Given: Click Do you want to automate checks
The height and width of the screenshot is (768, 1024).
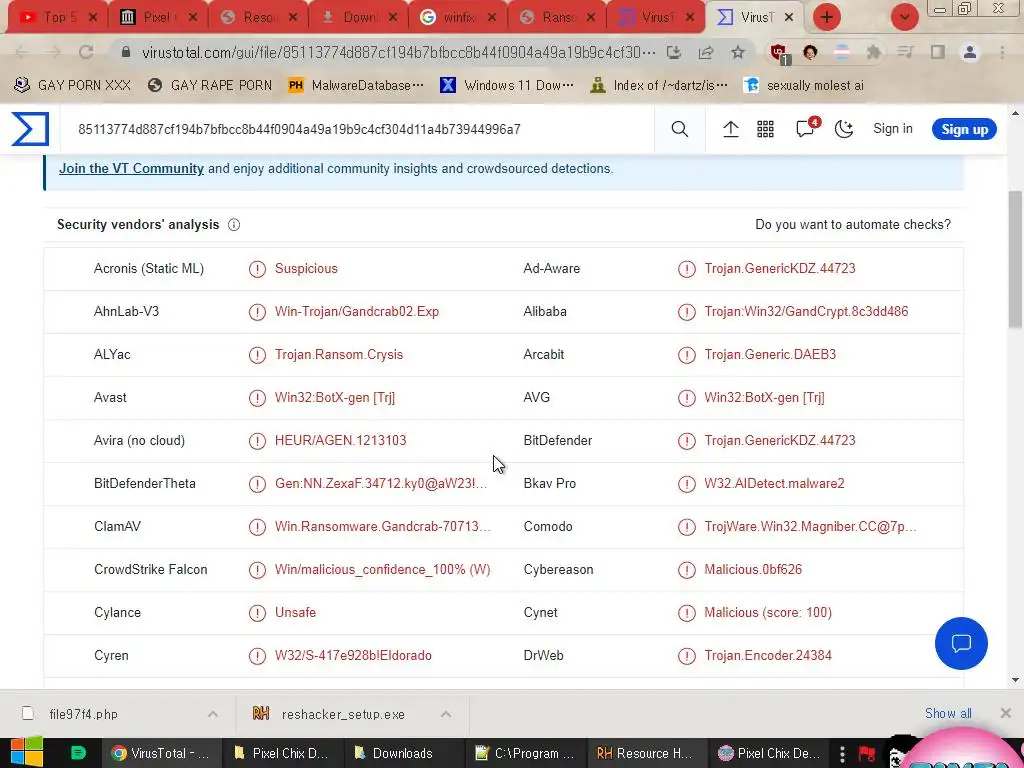Looking at the screenshot, I should 853,225.
